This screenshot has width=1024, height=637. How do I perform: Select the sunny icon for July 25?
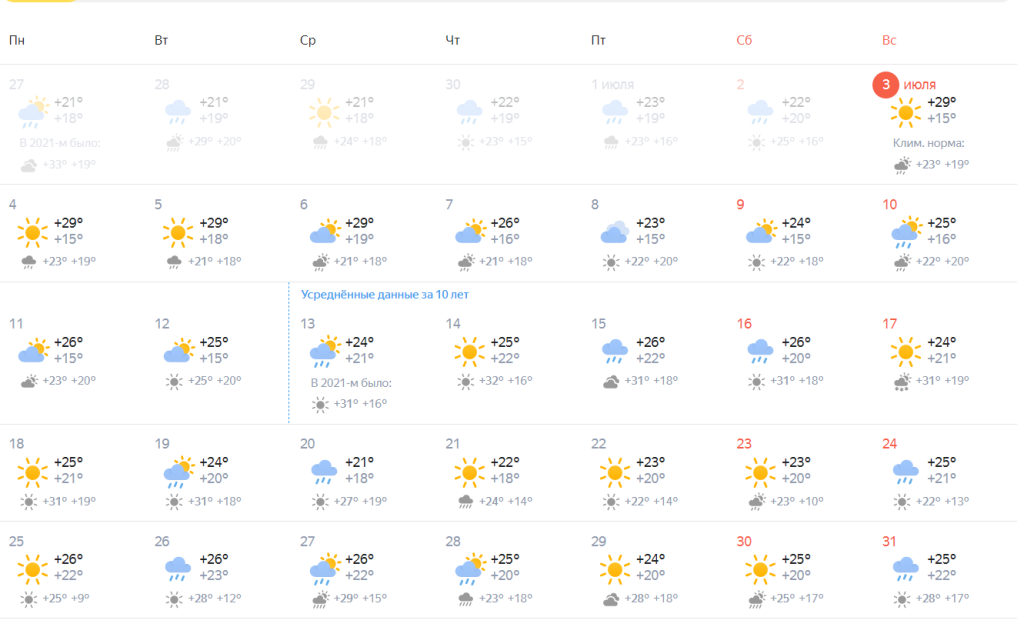(32, 568)
